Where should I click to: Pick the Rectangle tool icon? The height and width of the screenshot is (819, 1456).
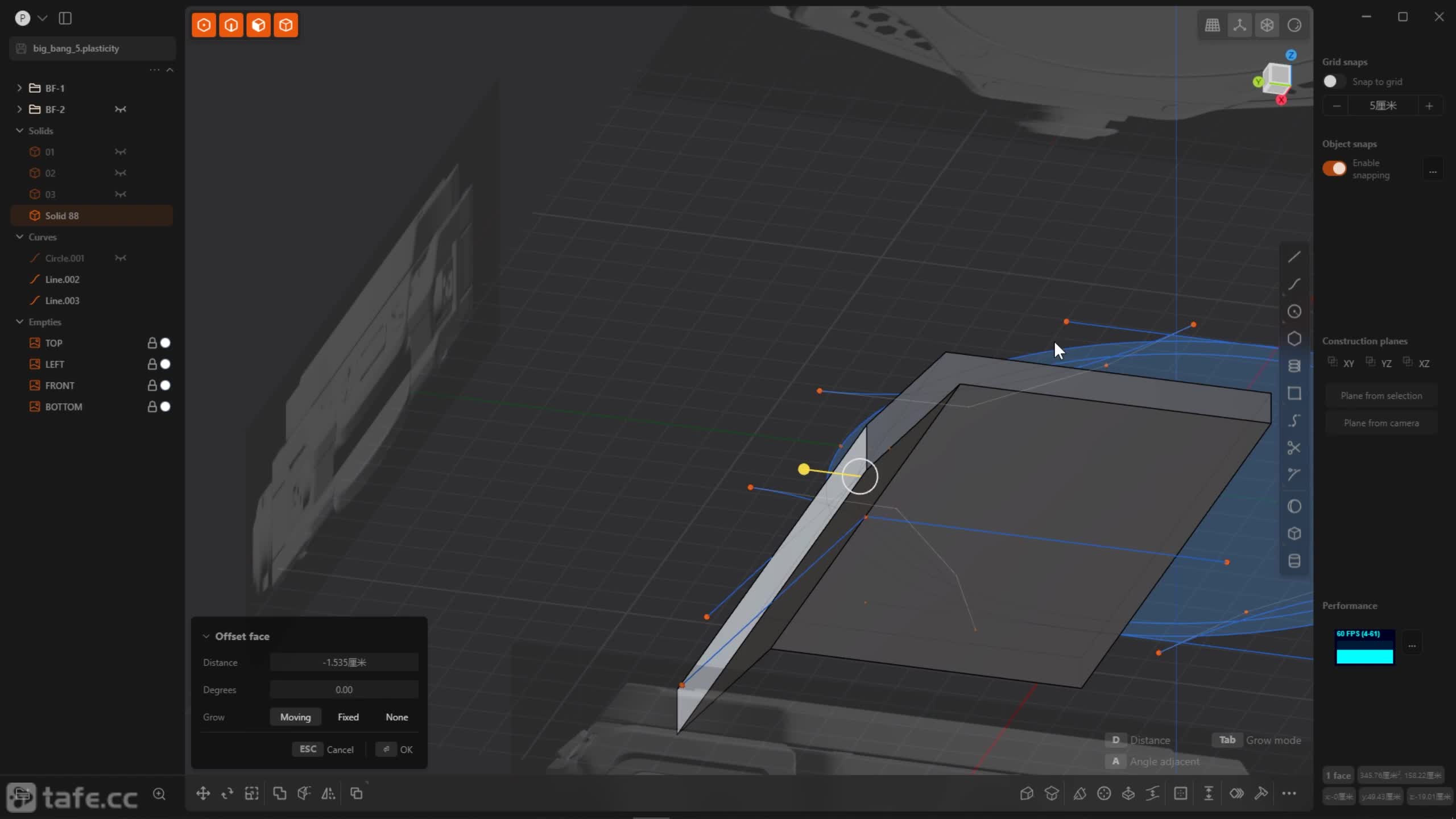pyautogui.click(x=1294, y=394)
